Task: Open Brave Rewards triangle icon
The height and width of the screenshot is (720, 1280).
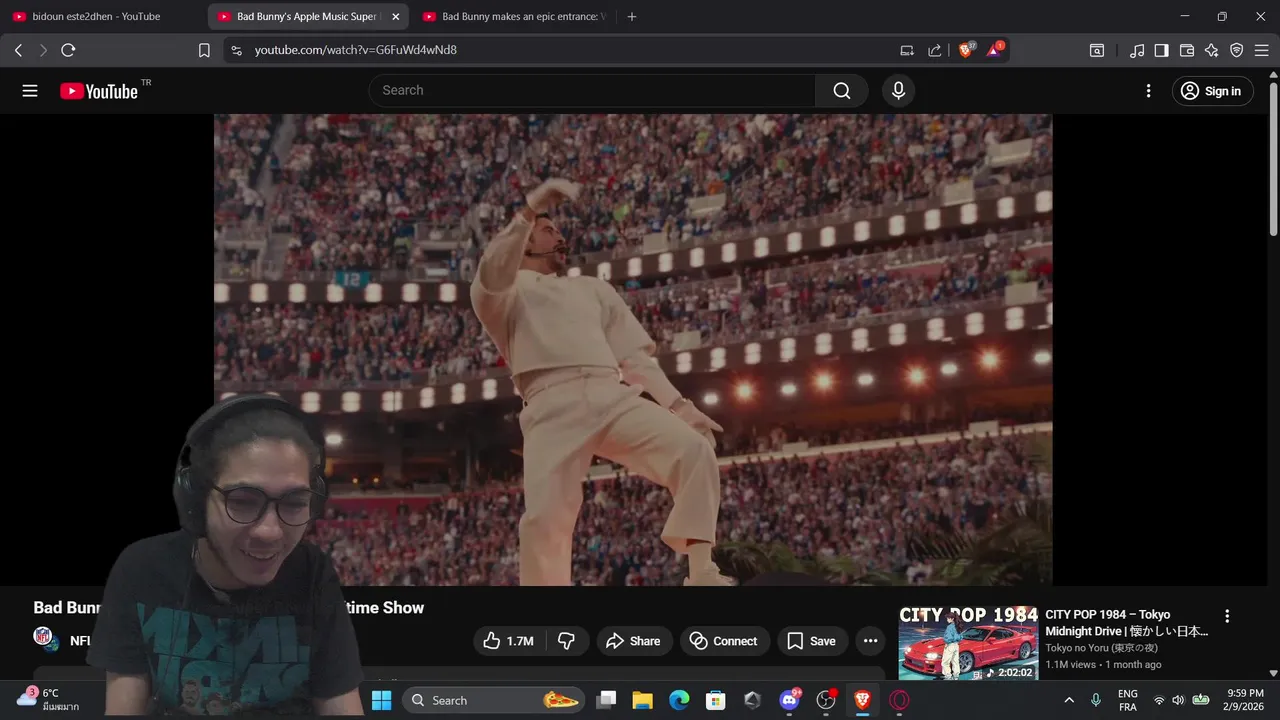Action: coord(995,49)
